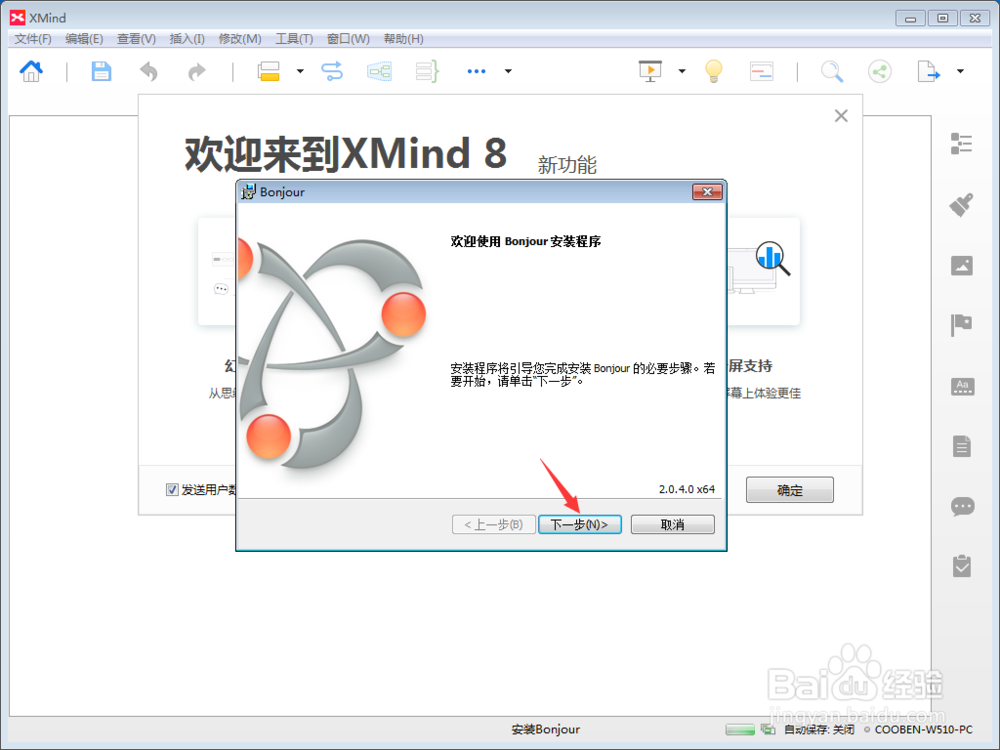Viewport: 1000px width, 750px height.
Task: Open the 工具(T) menu
Action: click(x=294, y=39)
